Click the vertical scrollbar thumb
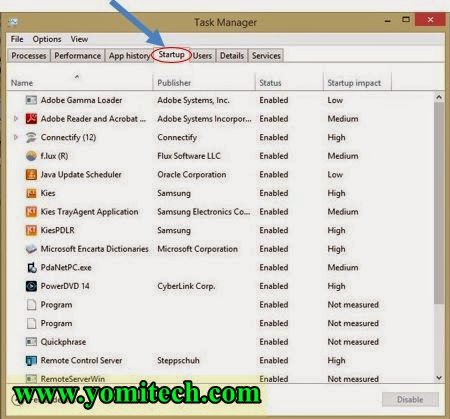 point(439,203)
